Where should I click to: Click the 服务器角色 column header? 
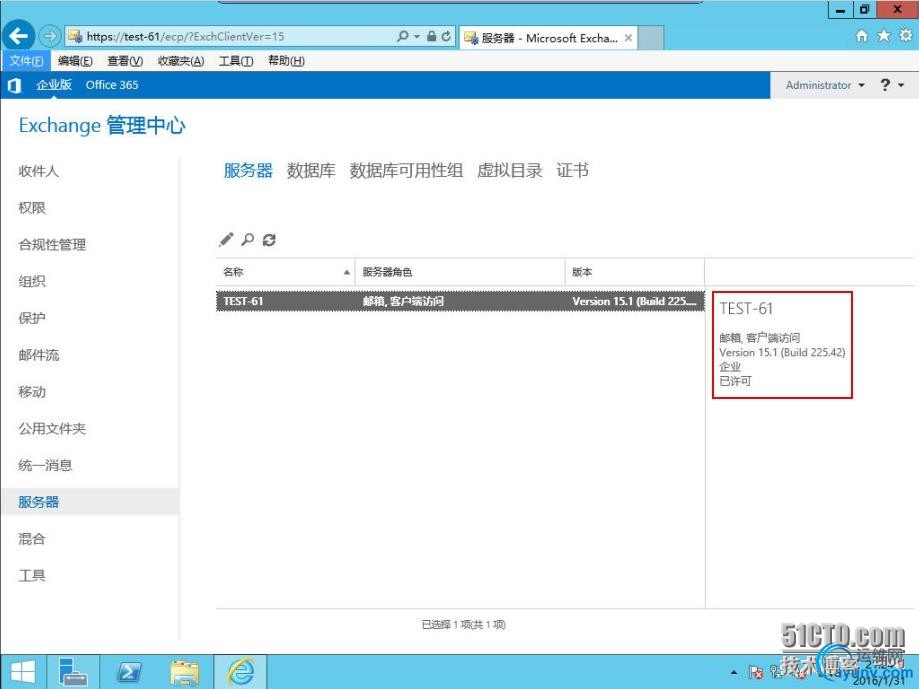[x=460, y=272]
